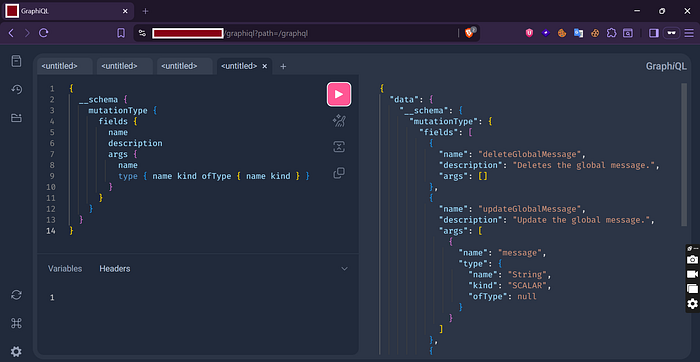700x362 pixels.
Task: Open the chocolate chip cookie extension beside puzzle icon
Action: (595, 33)
